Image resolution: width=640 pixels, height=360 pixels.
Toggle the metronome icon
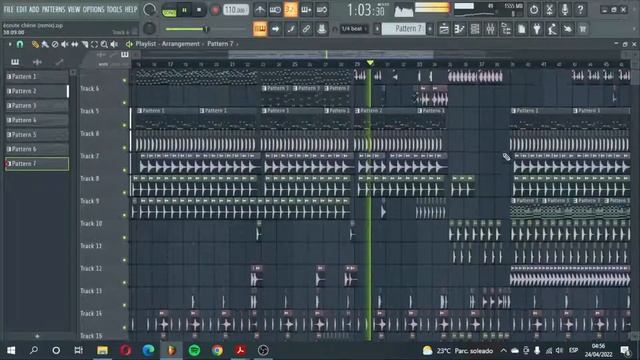(260, 9)
